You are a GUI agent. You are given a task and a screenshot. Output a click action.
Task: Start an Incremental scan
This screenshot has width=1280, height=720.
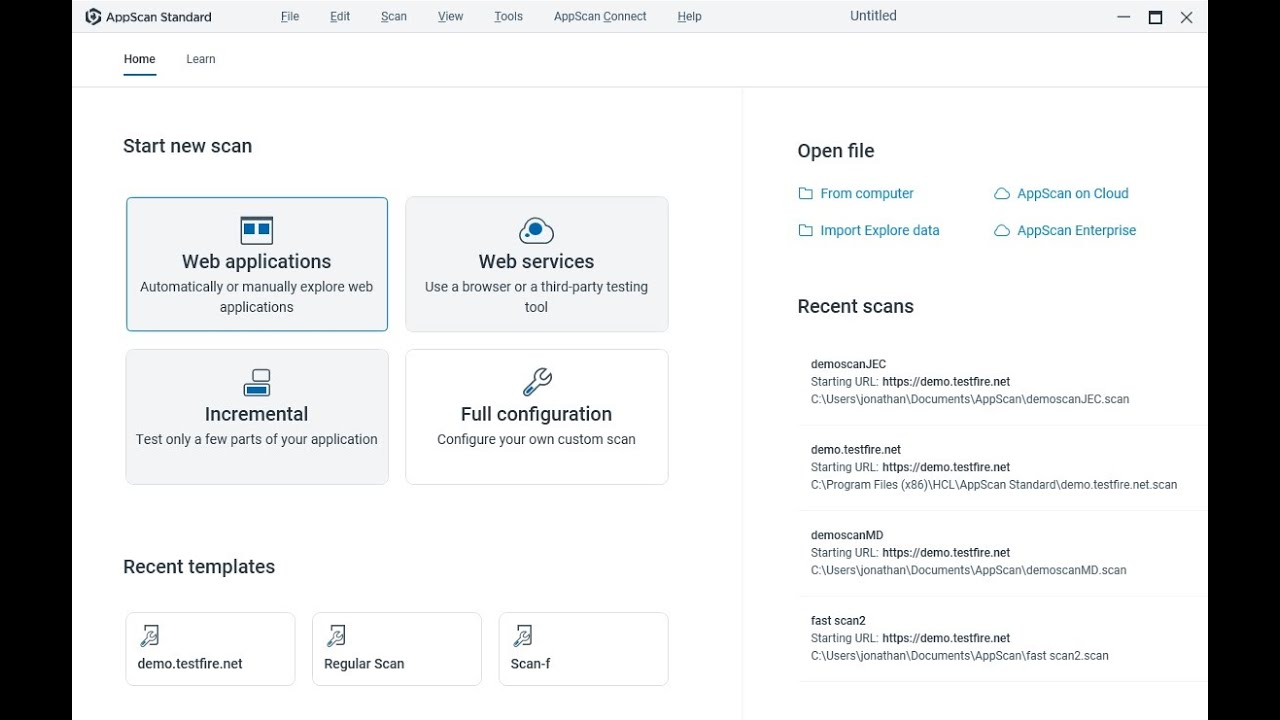coord(257,417)
